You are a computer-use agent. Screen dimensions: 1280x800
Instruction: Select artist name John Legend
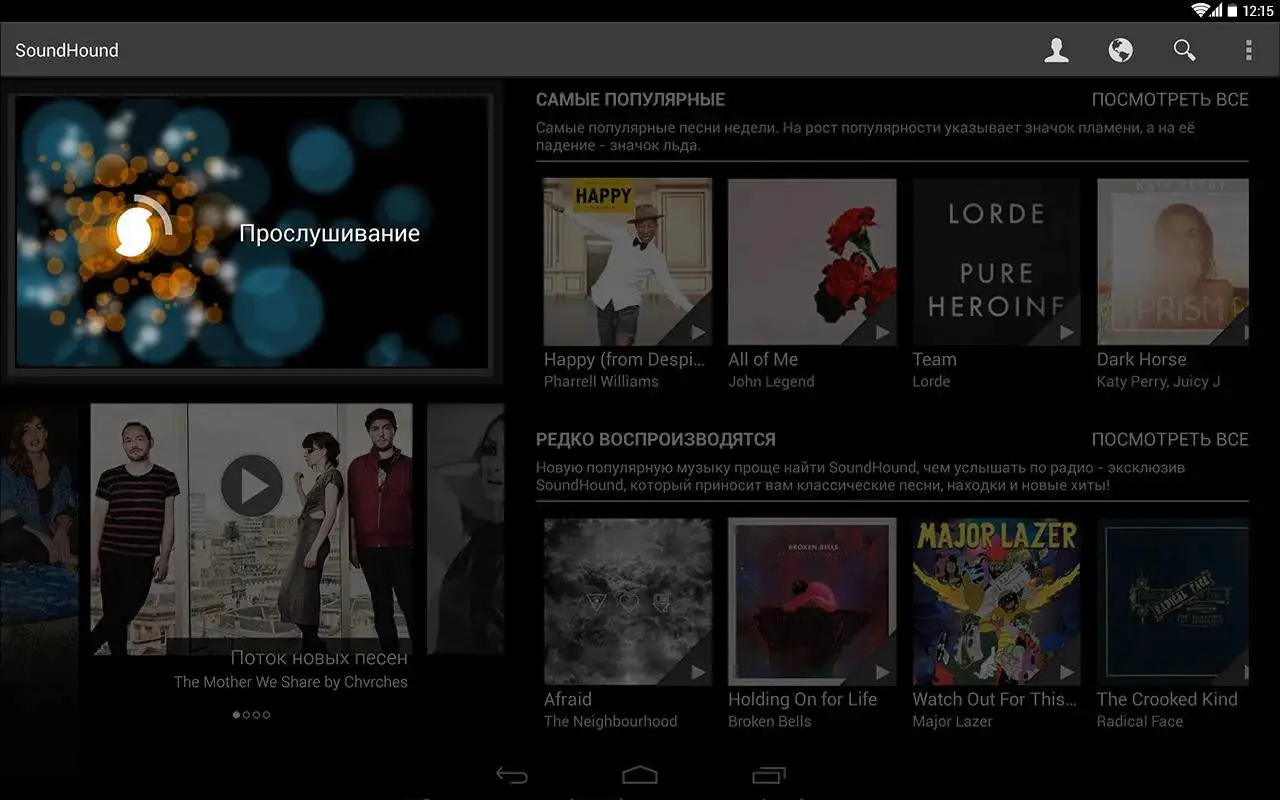click(771, 382)
